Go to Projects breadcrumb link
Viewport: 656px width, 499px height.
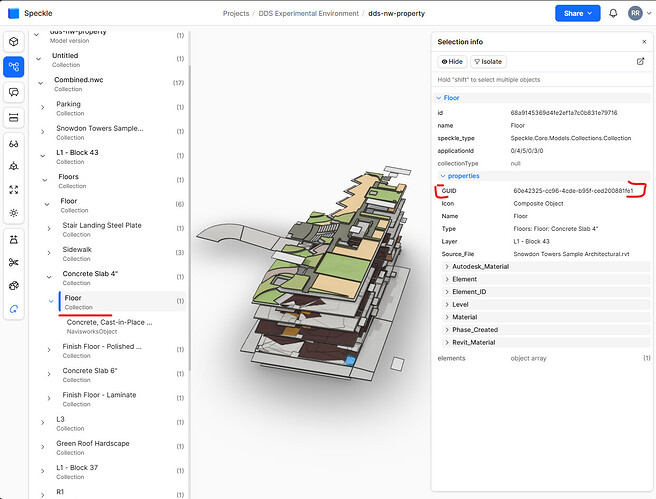point(236,13)
